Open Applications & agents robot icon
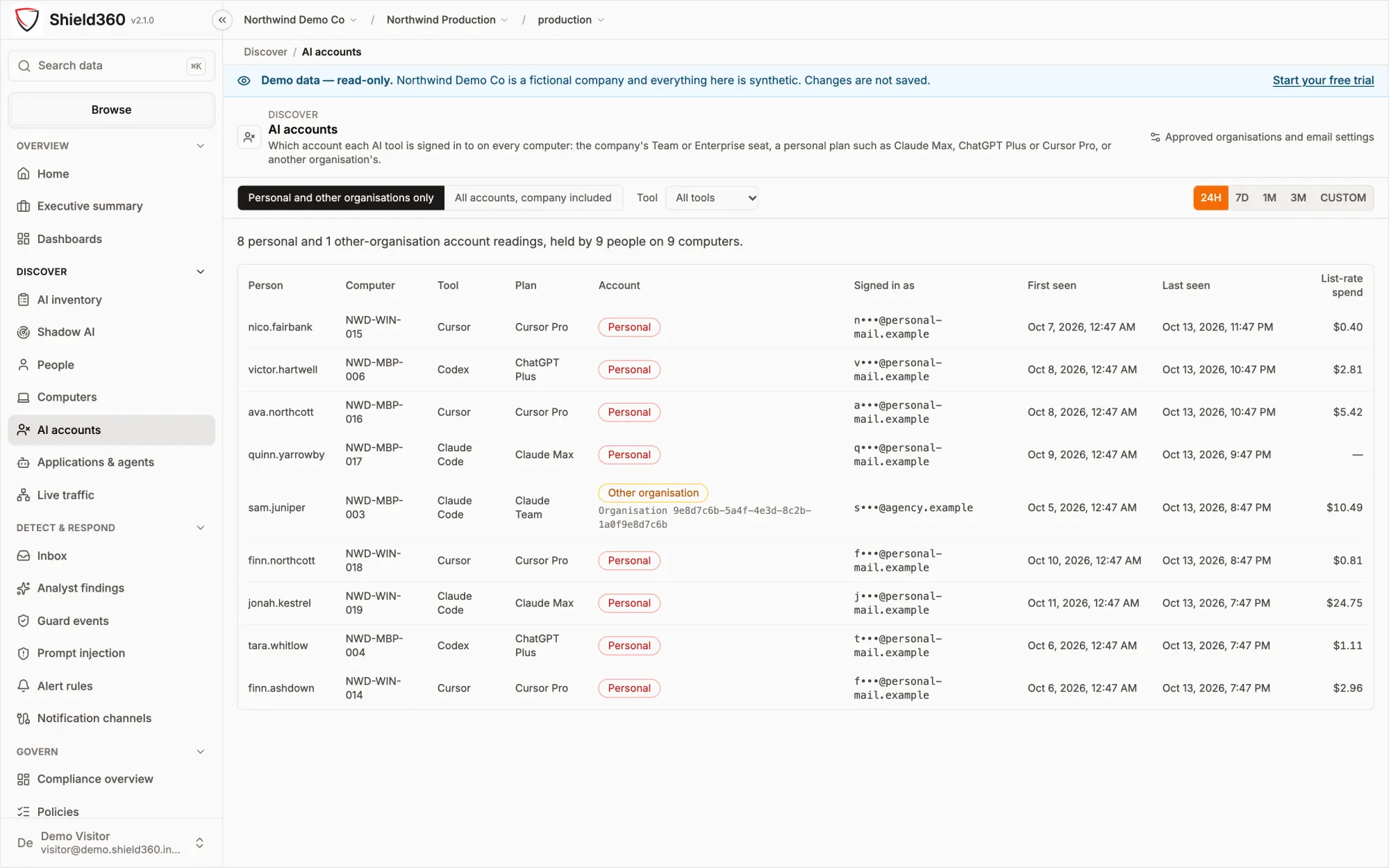Screen dimensions: 1389x868 pos(24,462)
